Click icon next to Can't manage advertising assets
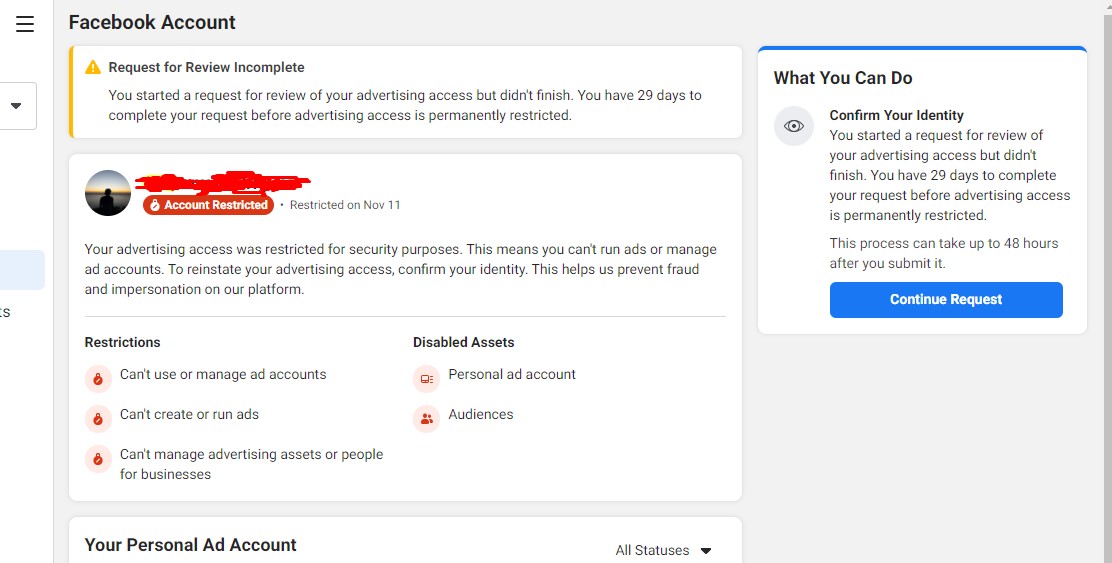This screenshot has width=1112, height=563. pos(98,459)
